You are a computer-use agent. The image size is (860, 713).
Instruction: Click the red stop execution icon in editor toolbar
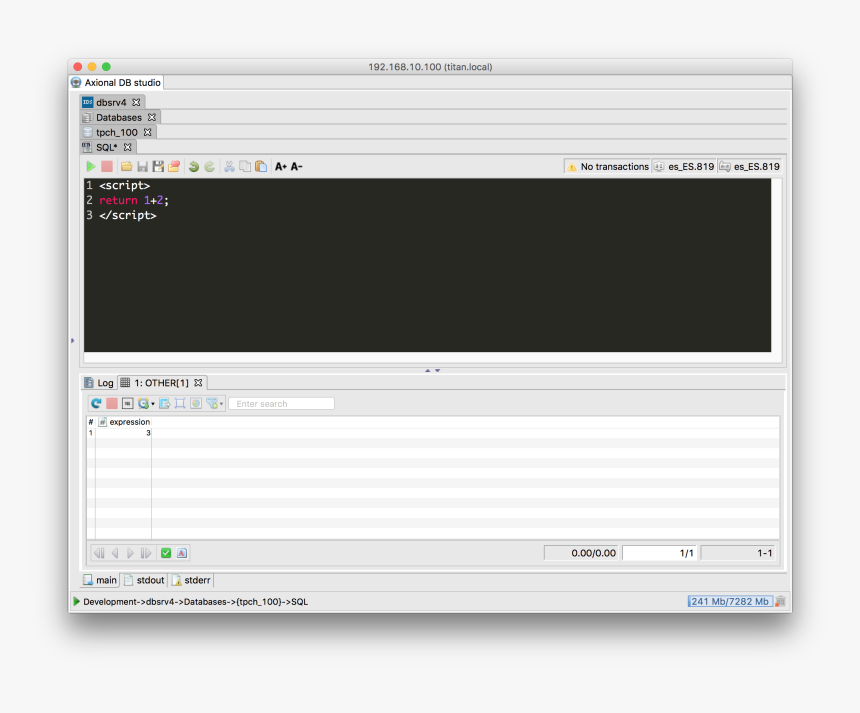click(x=107, y=167)
